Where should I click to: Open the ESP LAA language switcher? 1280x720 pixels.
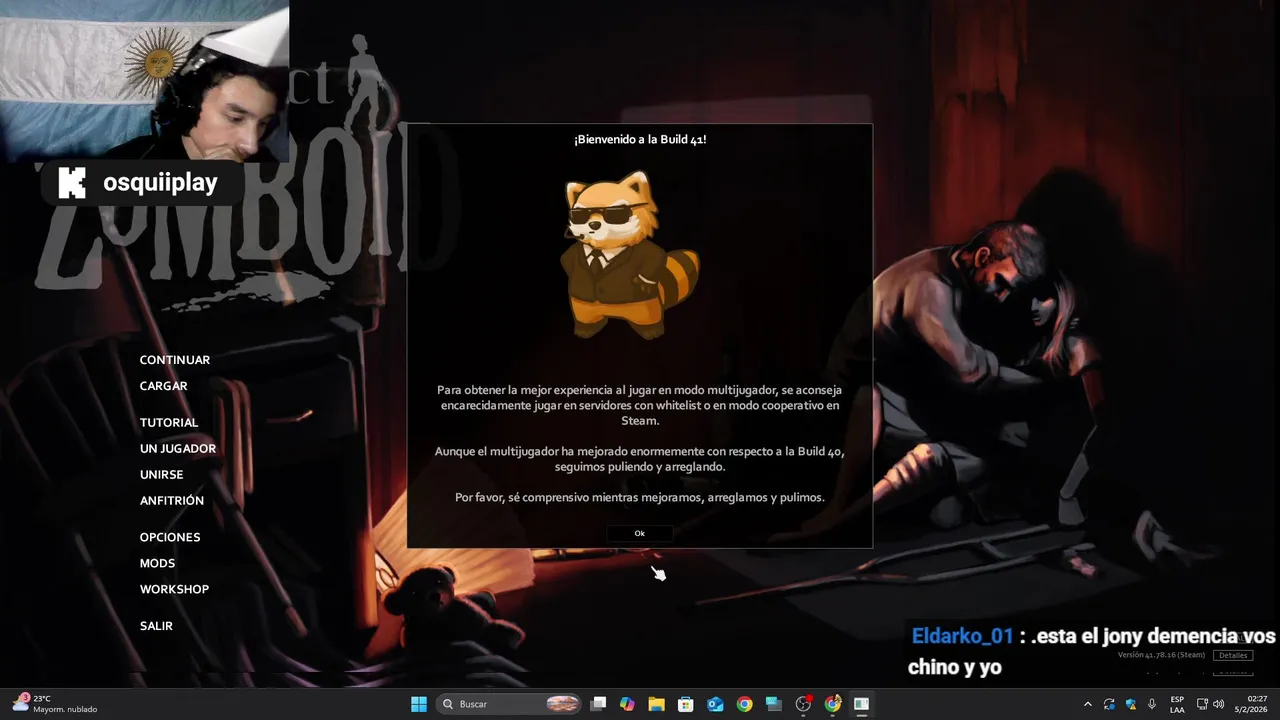[1177, 704]
